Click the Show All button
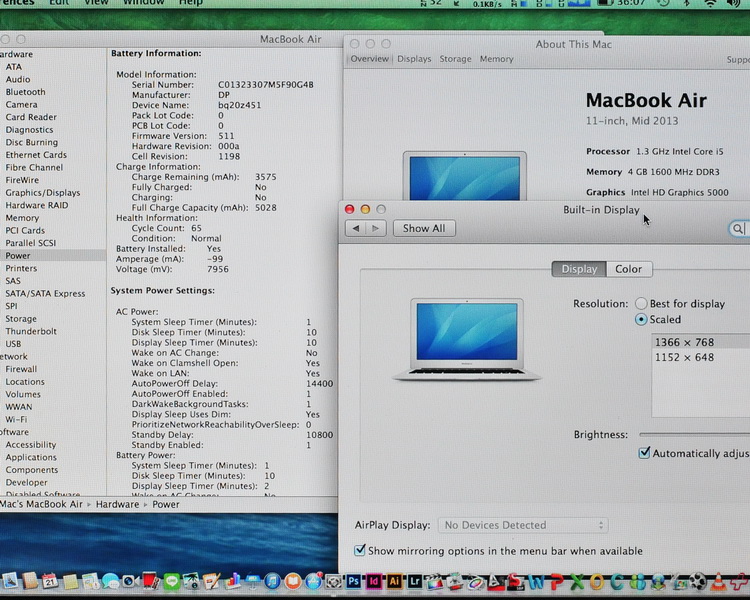Screen dimensions: 750x600 (x=424, y=228)
